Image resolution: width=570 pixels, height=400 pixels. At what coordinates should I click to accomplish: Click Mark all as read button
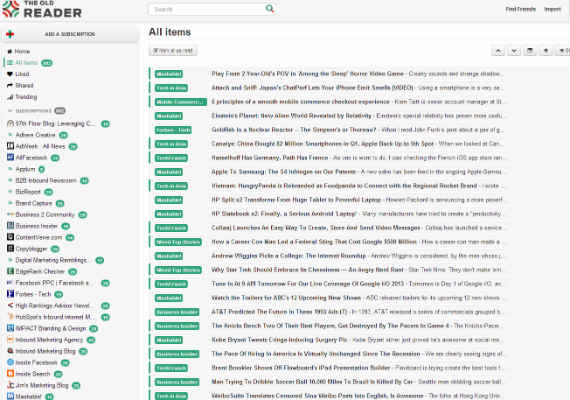point(173,51)
